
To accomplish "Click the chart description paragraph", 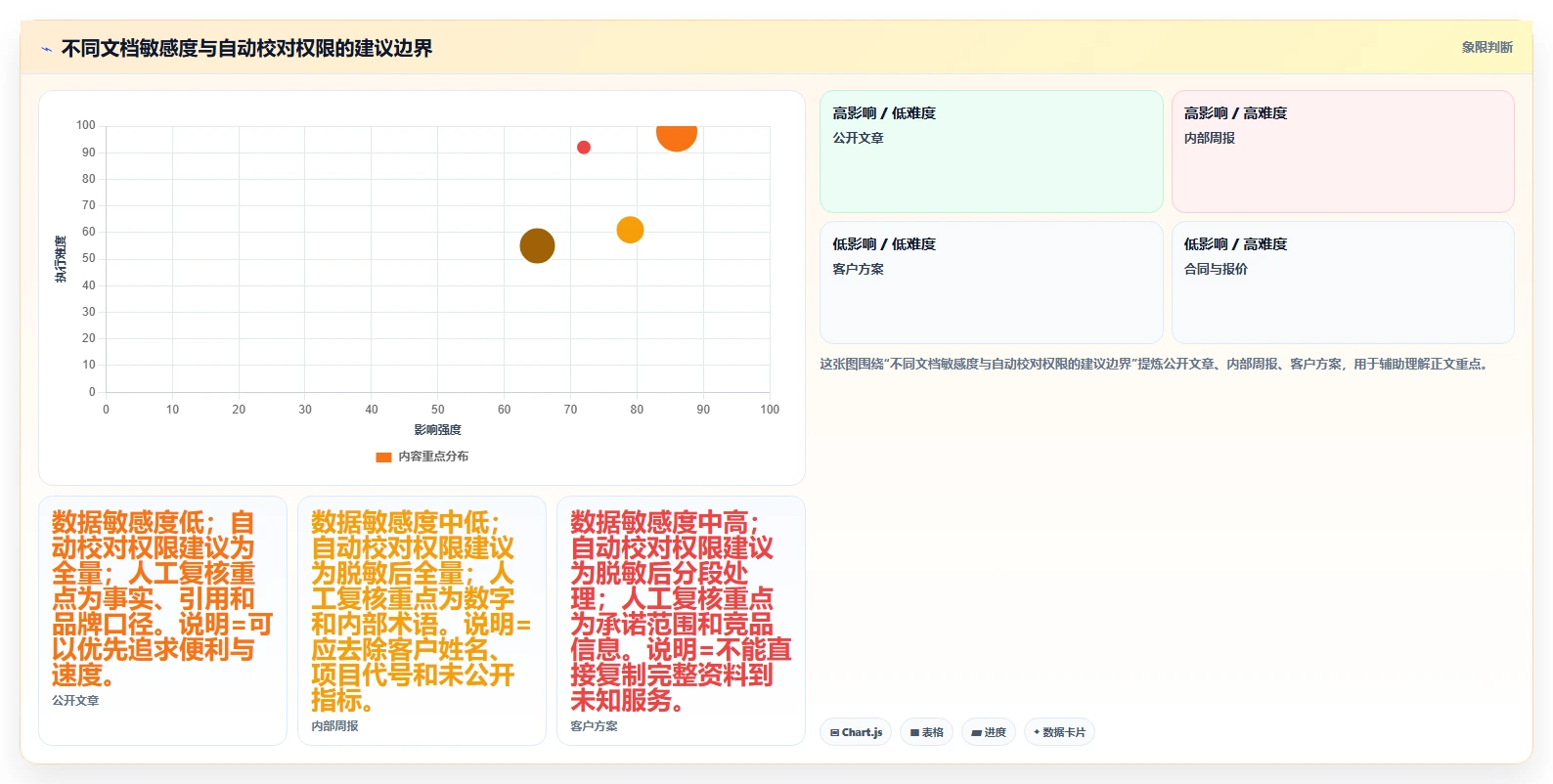I will (x=1155, y=364).
